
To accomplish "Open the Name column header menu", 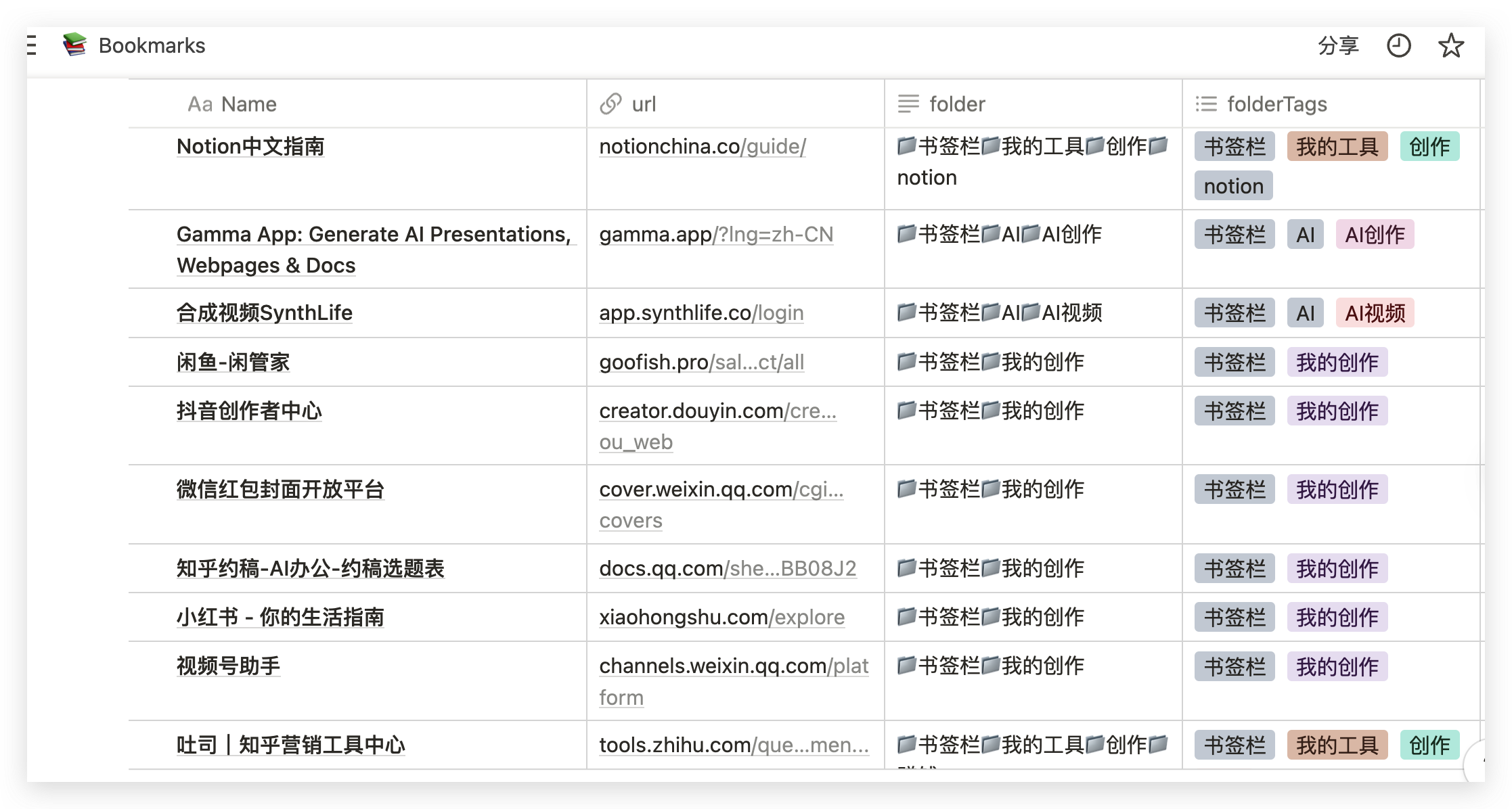I will pyautogui.click(x=249, y=104).
